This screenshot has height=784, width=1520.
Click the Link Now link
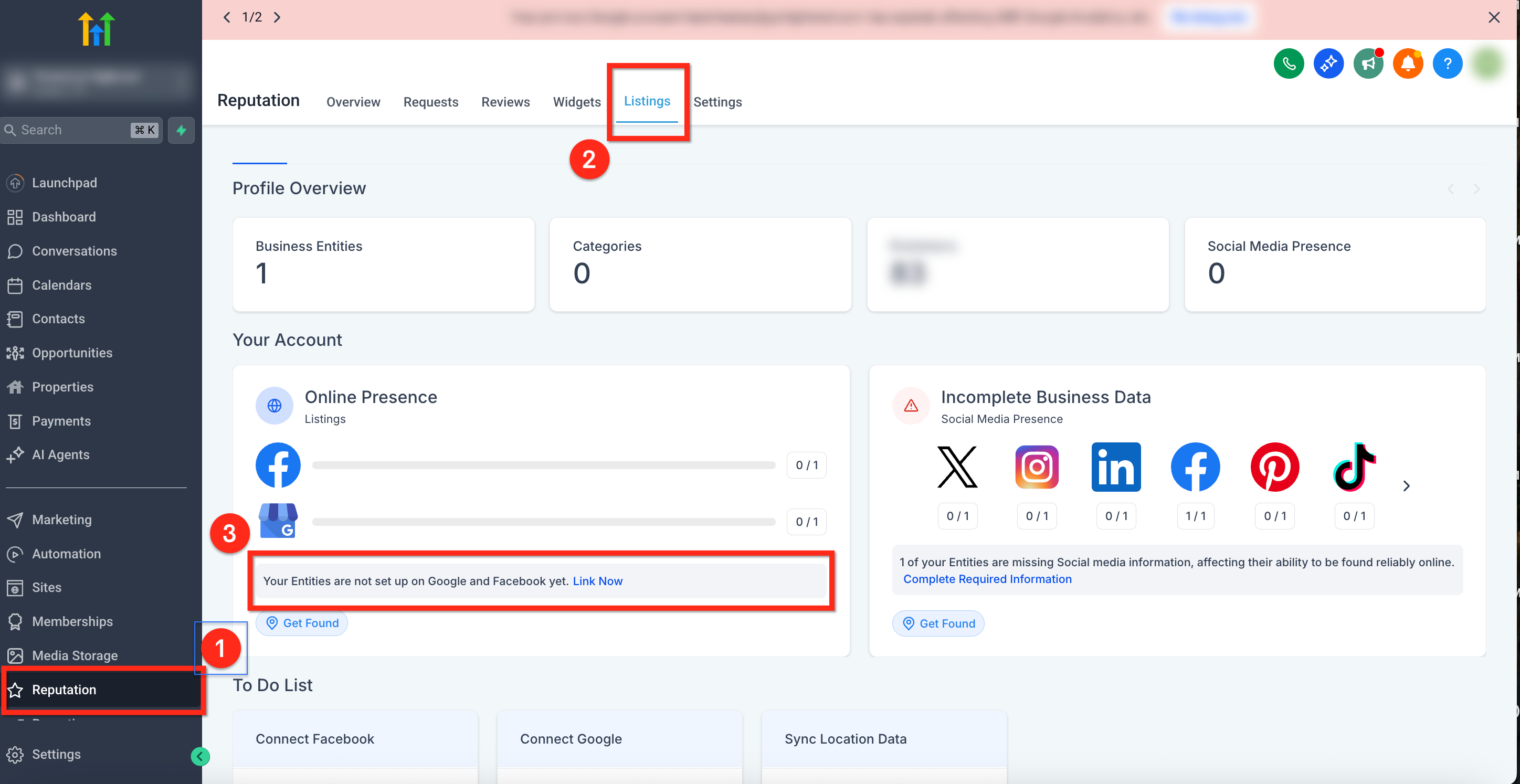click(x=597, y=580)
